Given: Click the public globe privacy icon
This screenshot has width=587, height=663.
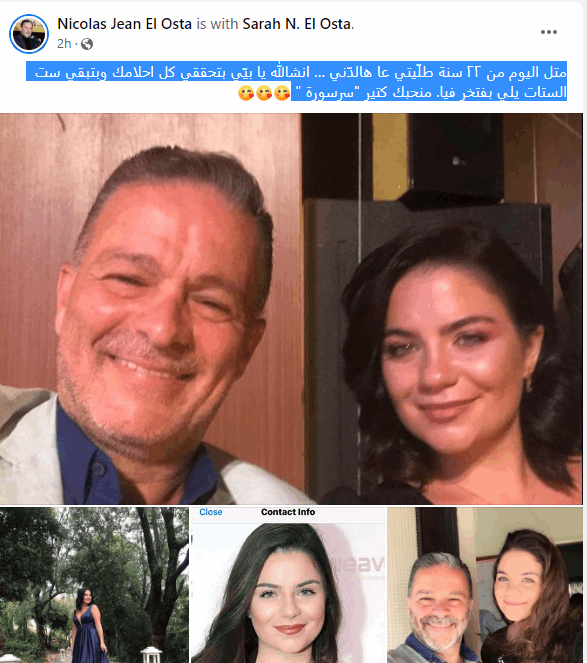Looking at the screenshot, I should 87,44.
